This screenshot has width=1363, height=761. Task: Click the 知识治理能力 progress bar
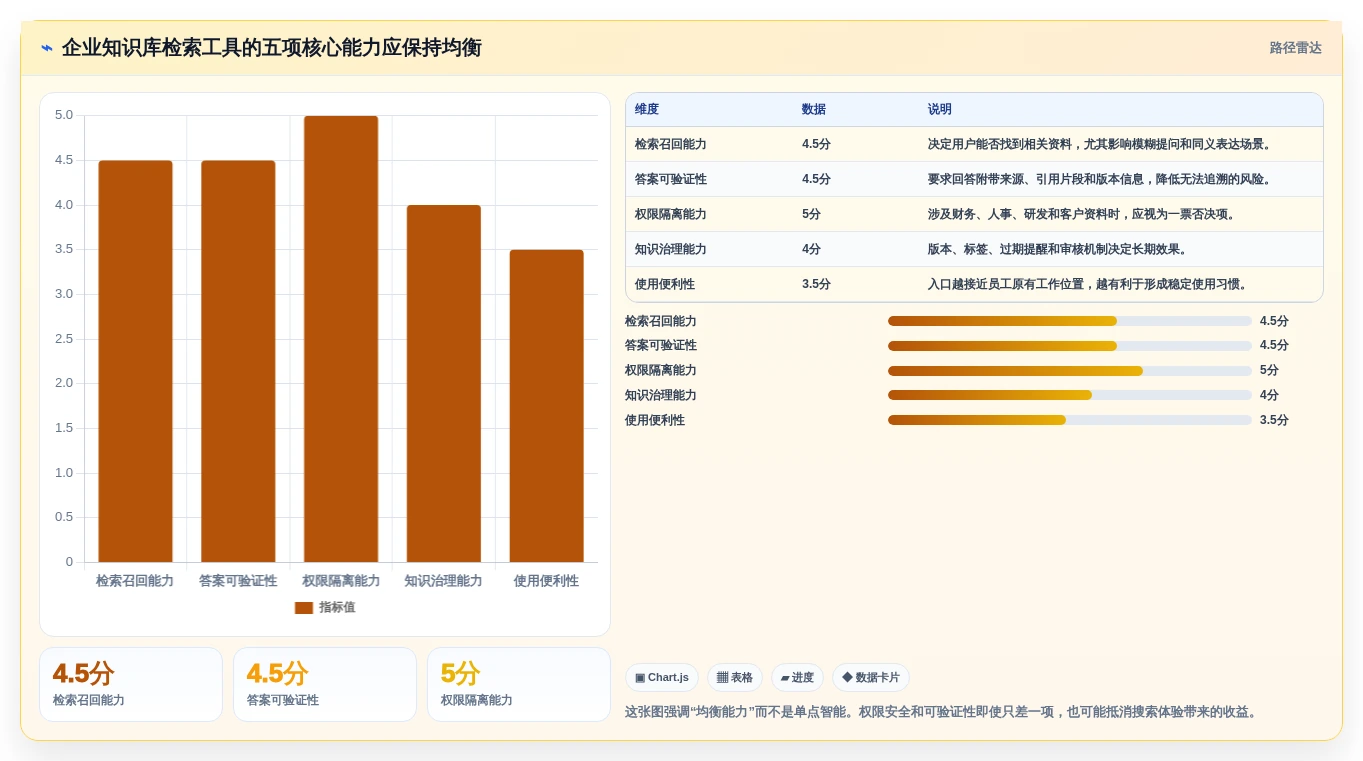tap(1070, 395)
